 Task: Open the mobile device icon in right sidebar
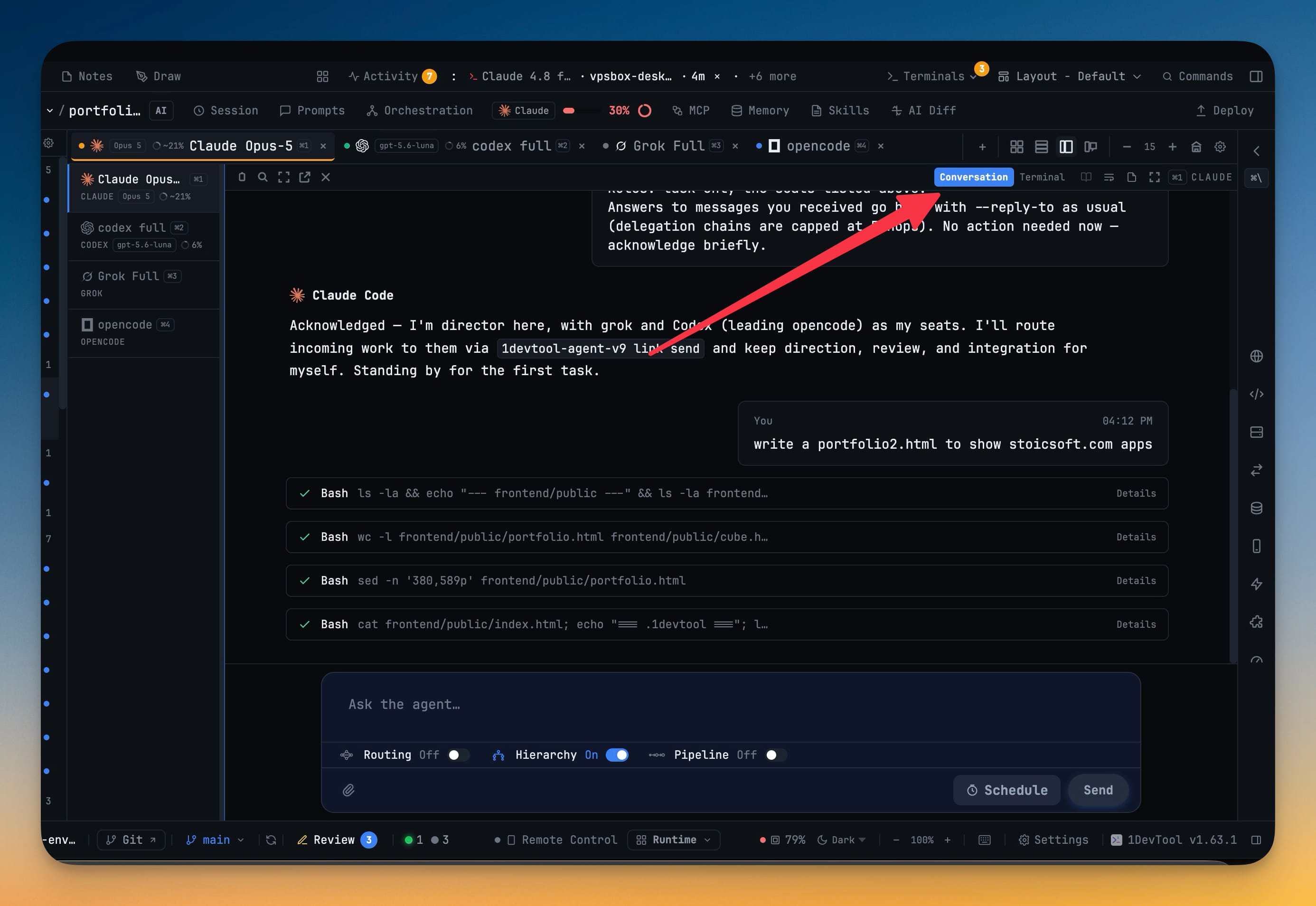click(x=1256, y=546)
